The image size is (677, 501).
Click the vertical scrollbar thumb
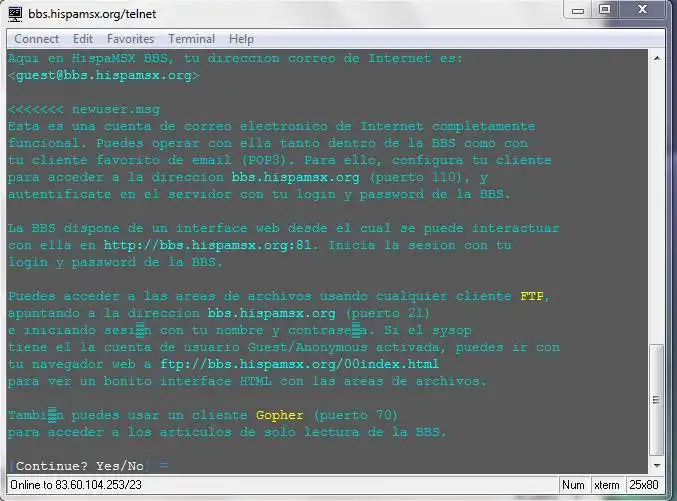click(657, 400)
